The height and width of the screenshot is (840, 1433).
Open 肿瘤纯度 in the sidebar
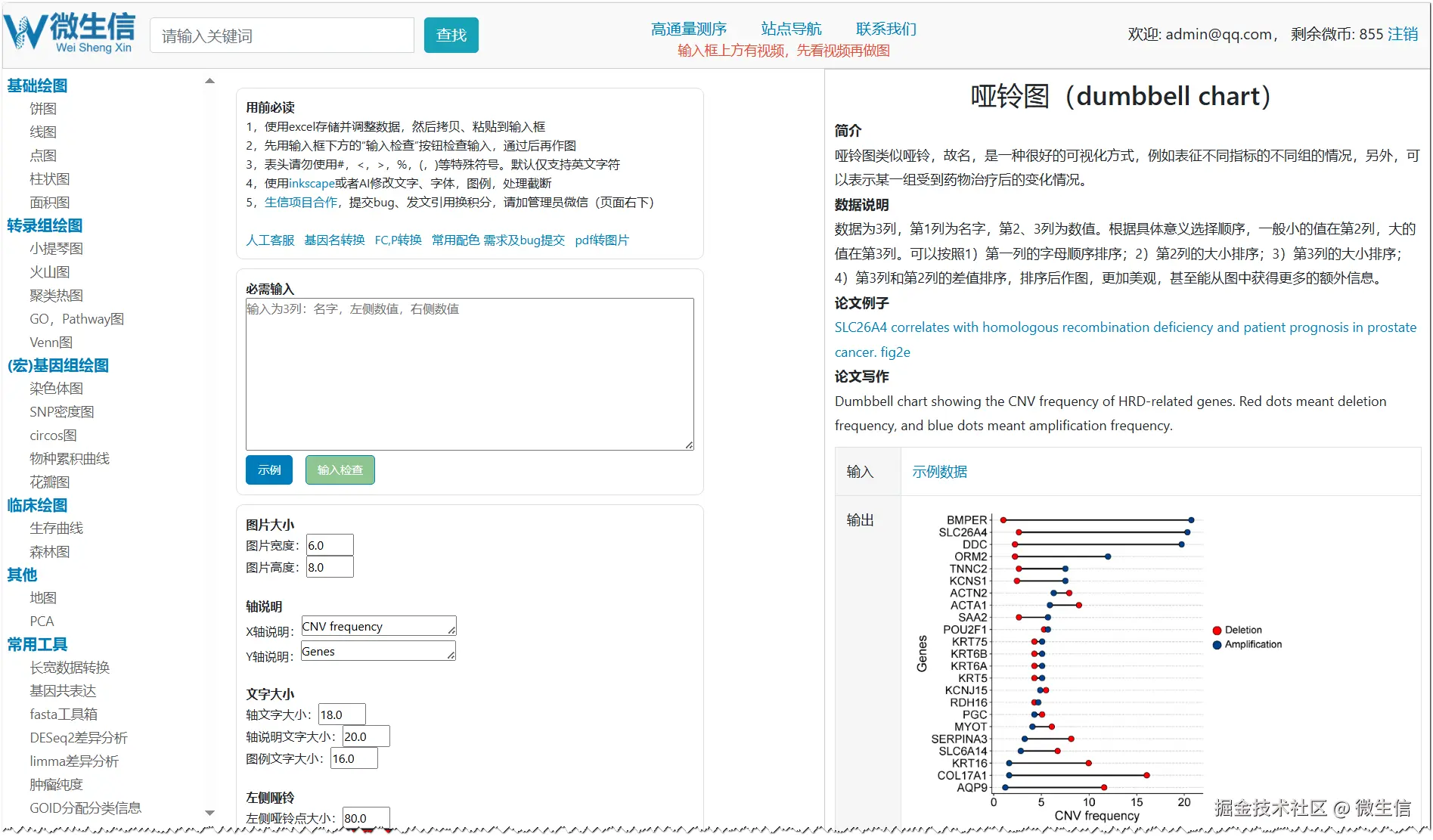(x=57, y=785)
